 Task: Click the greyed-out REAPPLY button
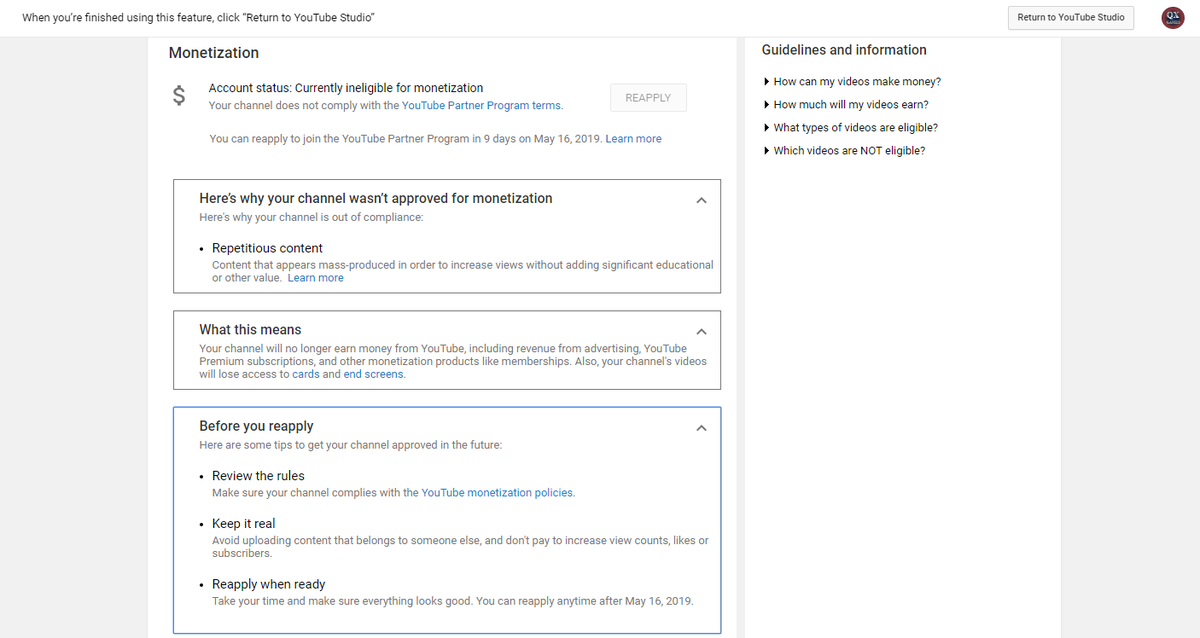coord(648,97)
